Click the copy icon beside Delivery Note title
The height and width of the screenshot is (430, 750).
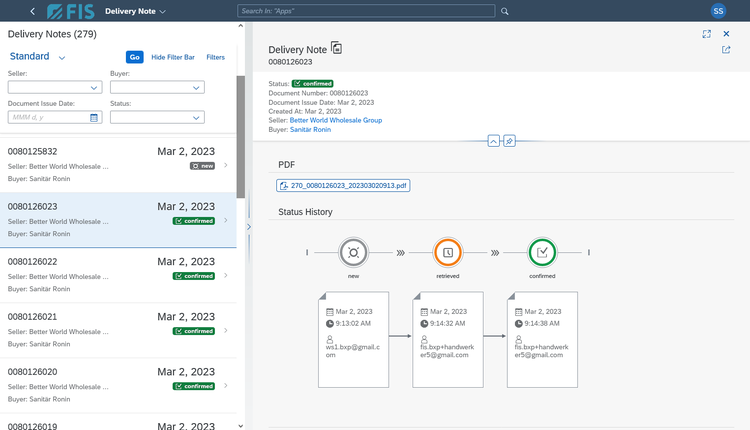(337, 48)
